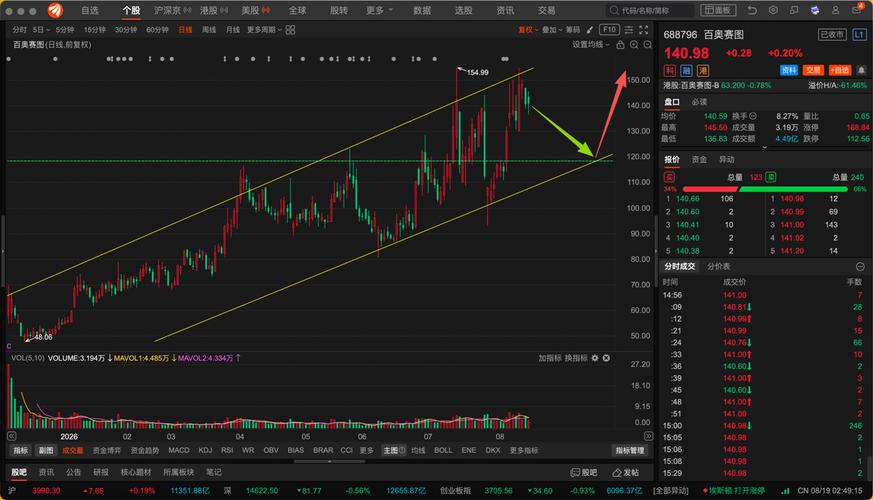Image resolution: width=873 pixels, height=500 pixels.
Task: Click the 买 buy badge icon
Action: (x=669, y=177)
